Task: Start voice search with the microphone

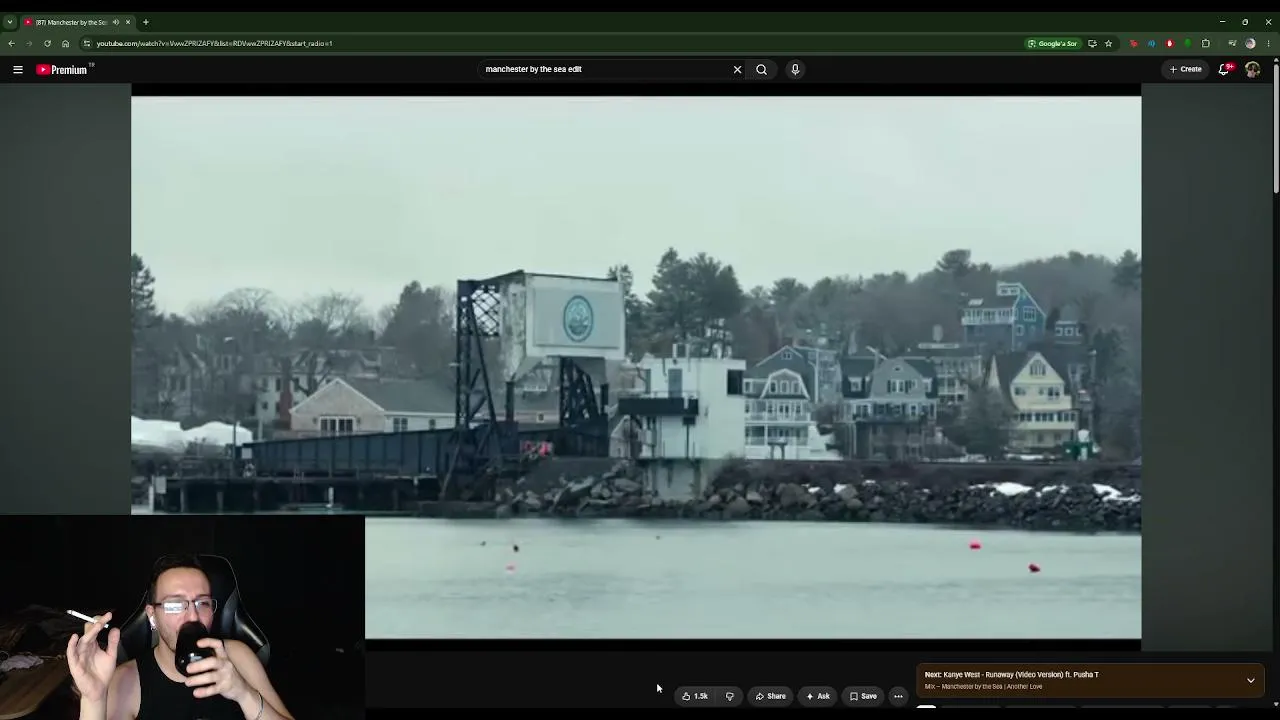Action: pos(795,69)
